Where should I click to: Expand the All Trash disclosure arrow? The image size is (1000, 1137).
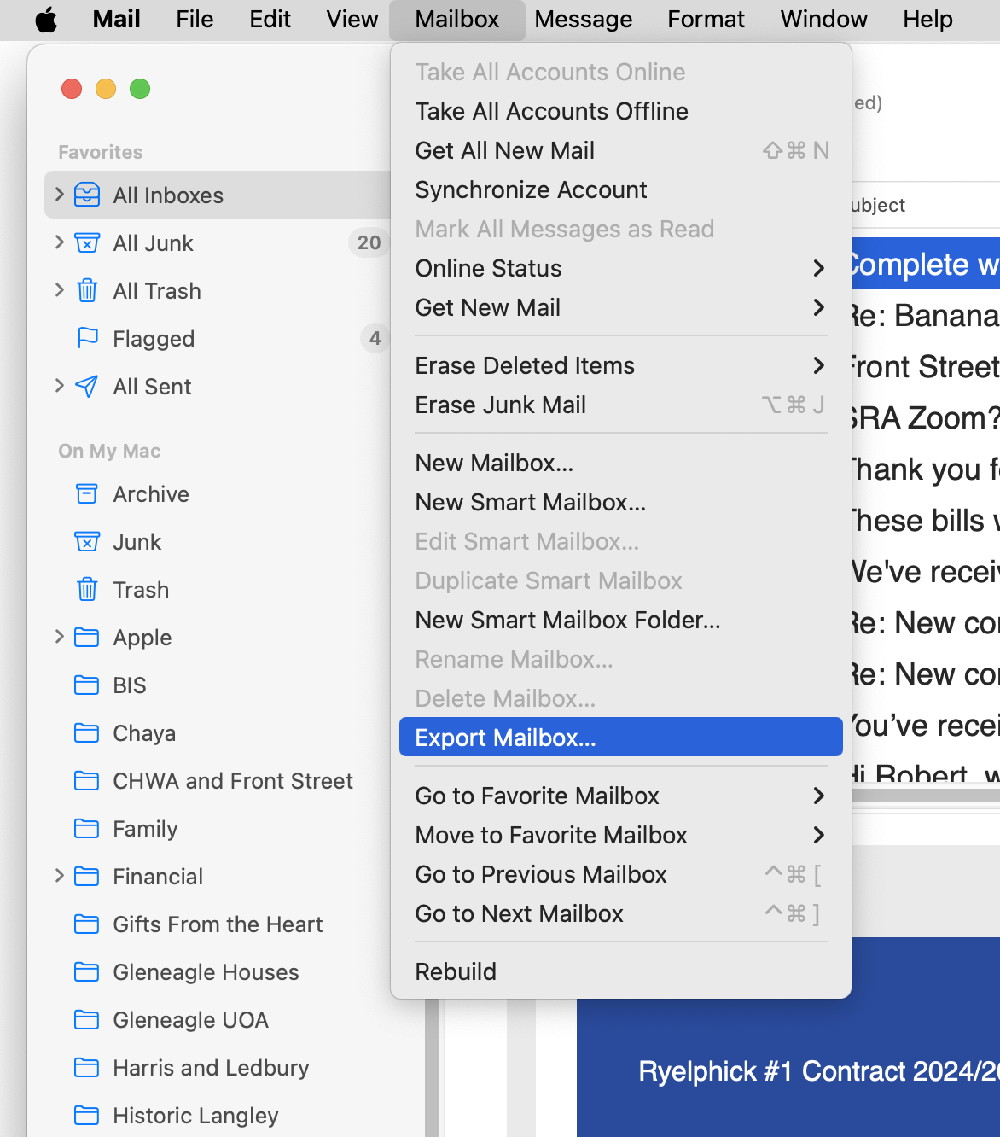(59, 290)
